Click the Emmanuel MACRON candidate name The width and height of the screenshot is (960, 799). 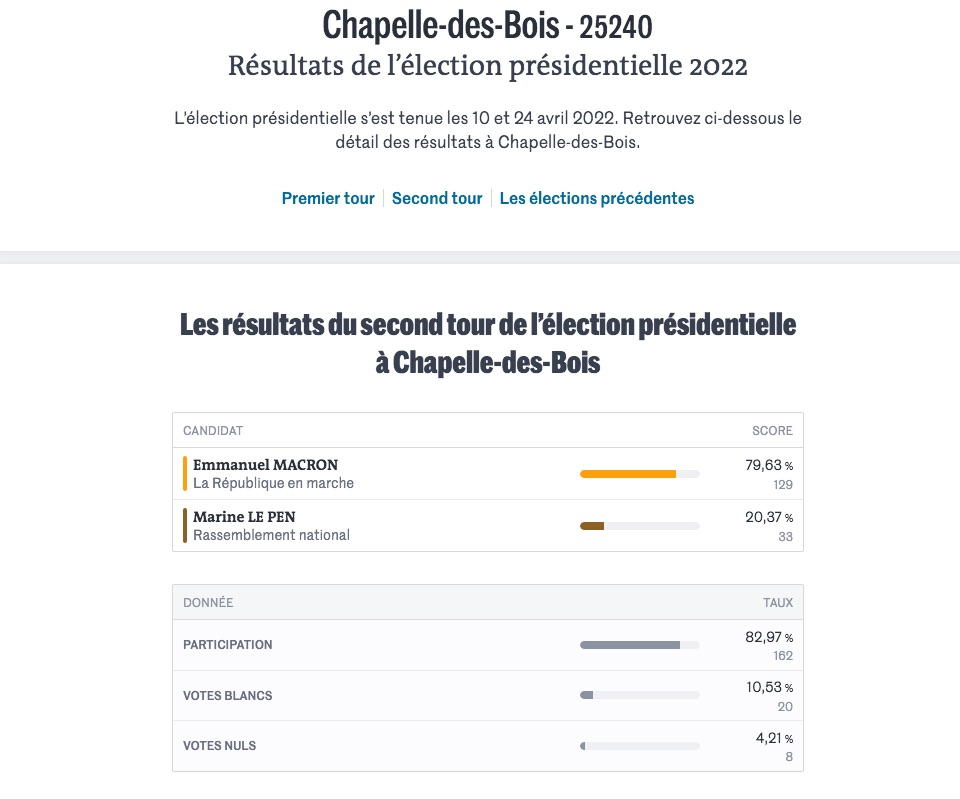point(266,465)
